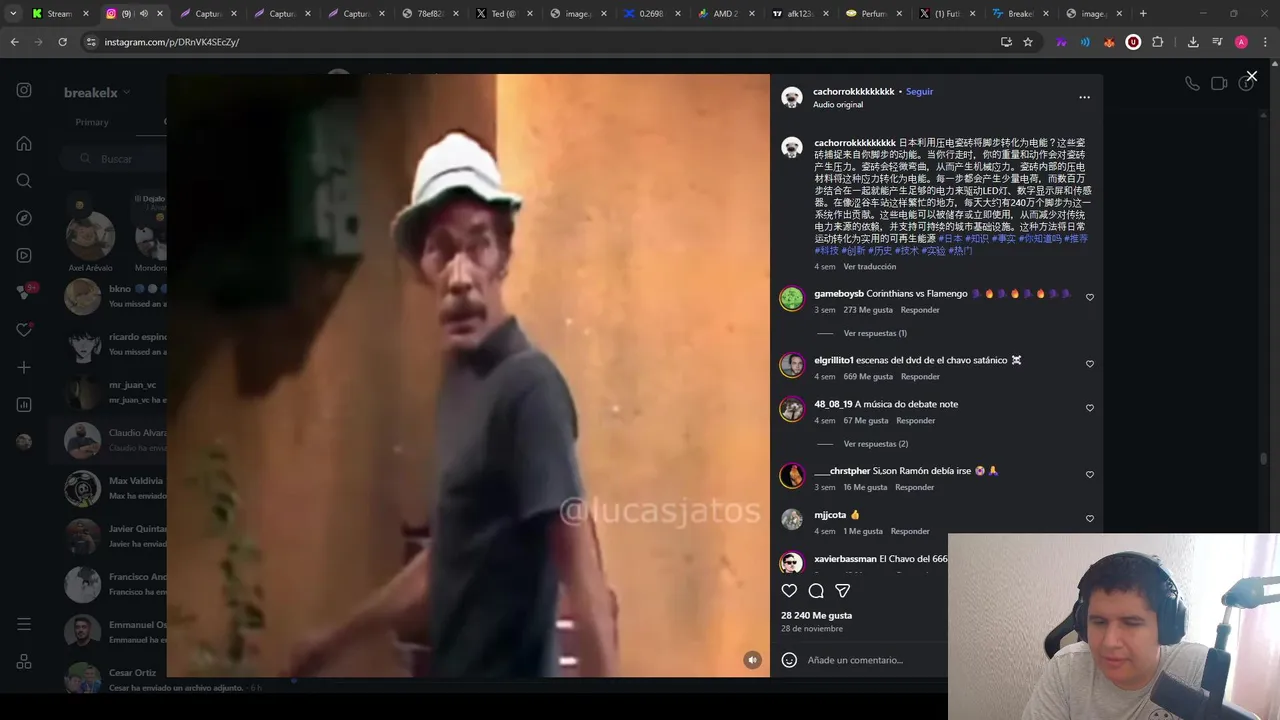Switch to the Perfum browser tab
The height and width of the screenshot is (720, 1280).
tap(874, 14)
